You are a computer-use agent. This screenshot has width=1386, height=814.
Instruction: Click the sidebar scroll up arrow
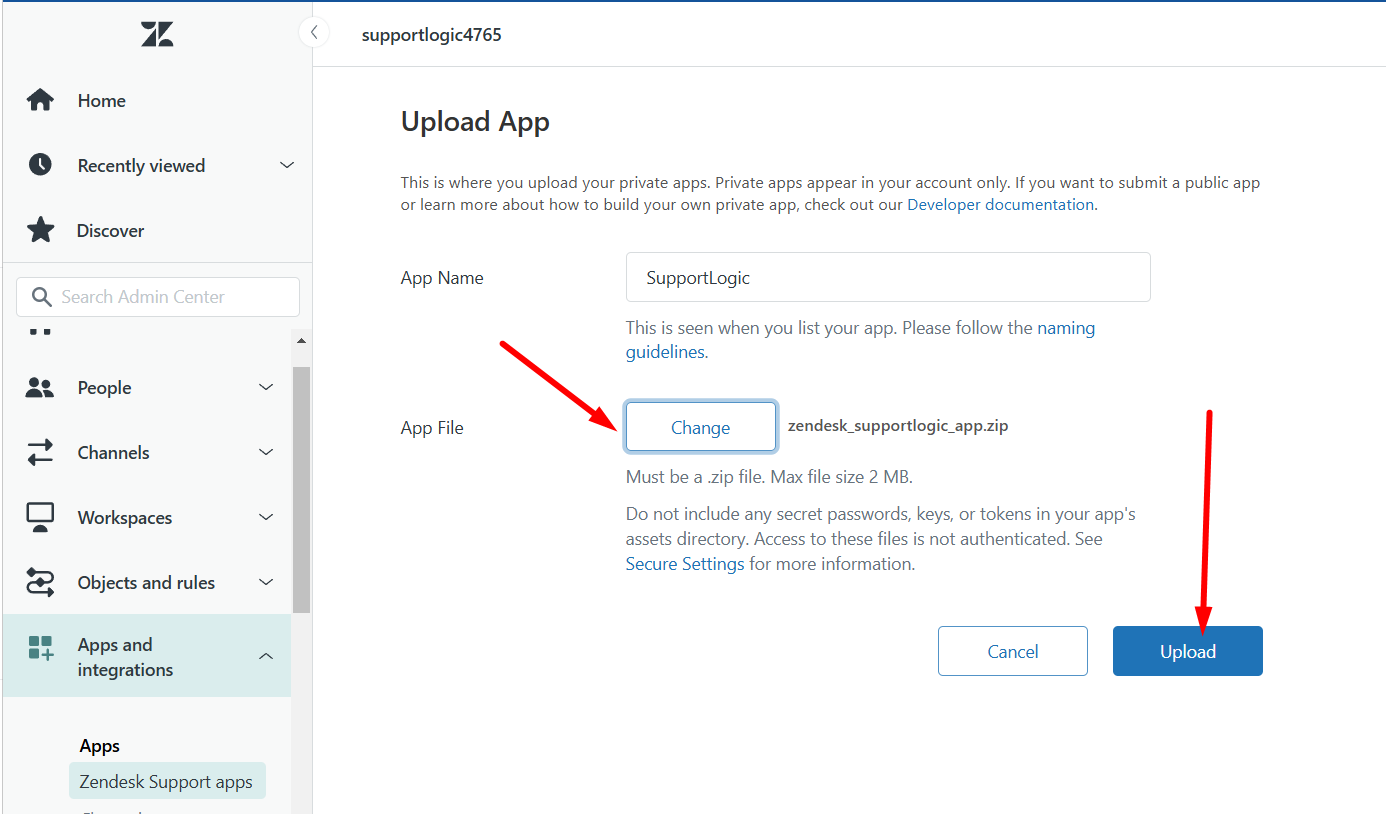tap(301, 340)
